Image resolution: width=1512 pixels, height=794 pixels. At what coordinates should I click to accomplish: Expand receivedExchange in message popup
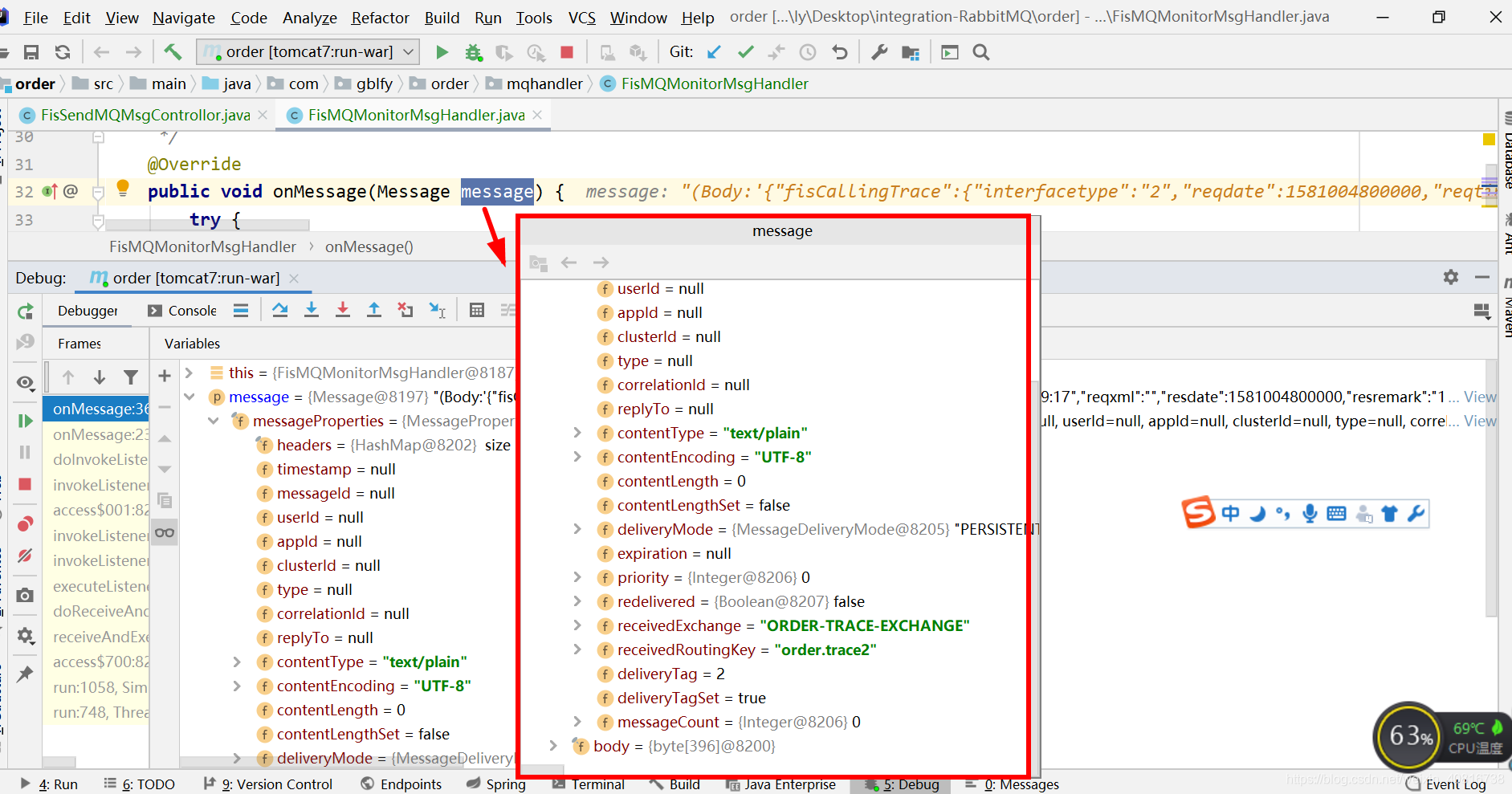[577, 625]
